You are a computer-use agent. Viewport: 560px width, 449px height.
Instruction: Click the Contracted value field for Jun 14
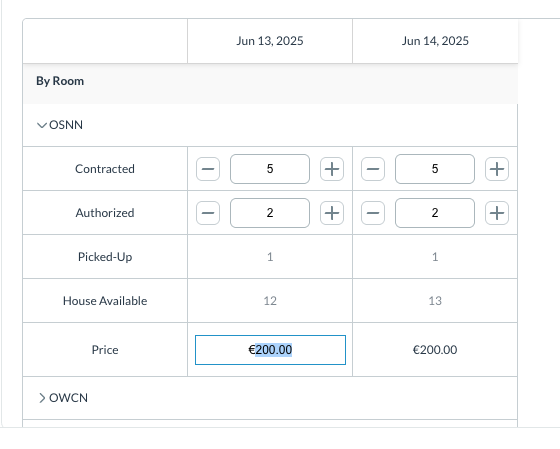pyautogui.click(x=435, y=169)
